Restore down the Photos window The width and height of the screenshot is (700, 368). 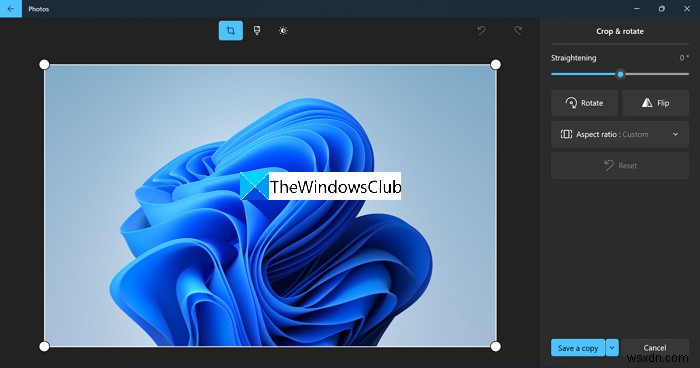(x=662, y=9)
